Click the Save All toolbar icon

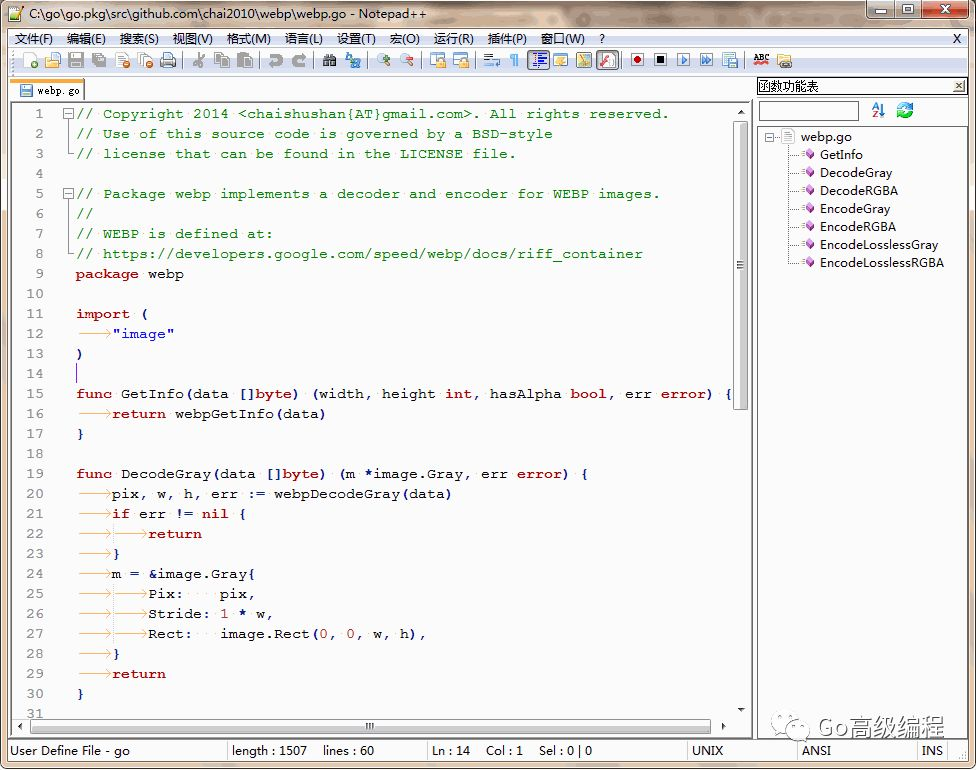tap(99, 60)
